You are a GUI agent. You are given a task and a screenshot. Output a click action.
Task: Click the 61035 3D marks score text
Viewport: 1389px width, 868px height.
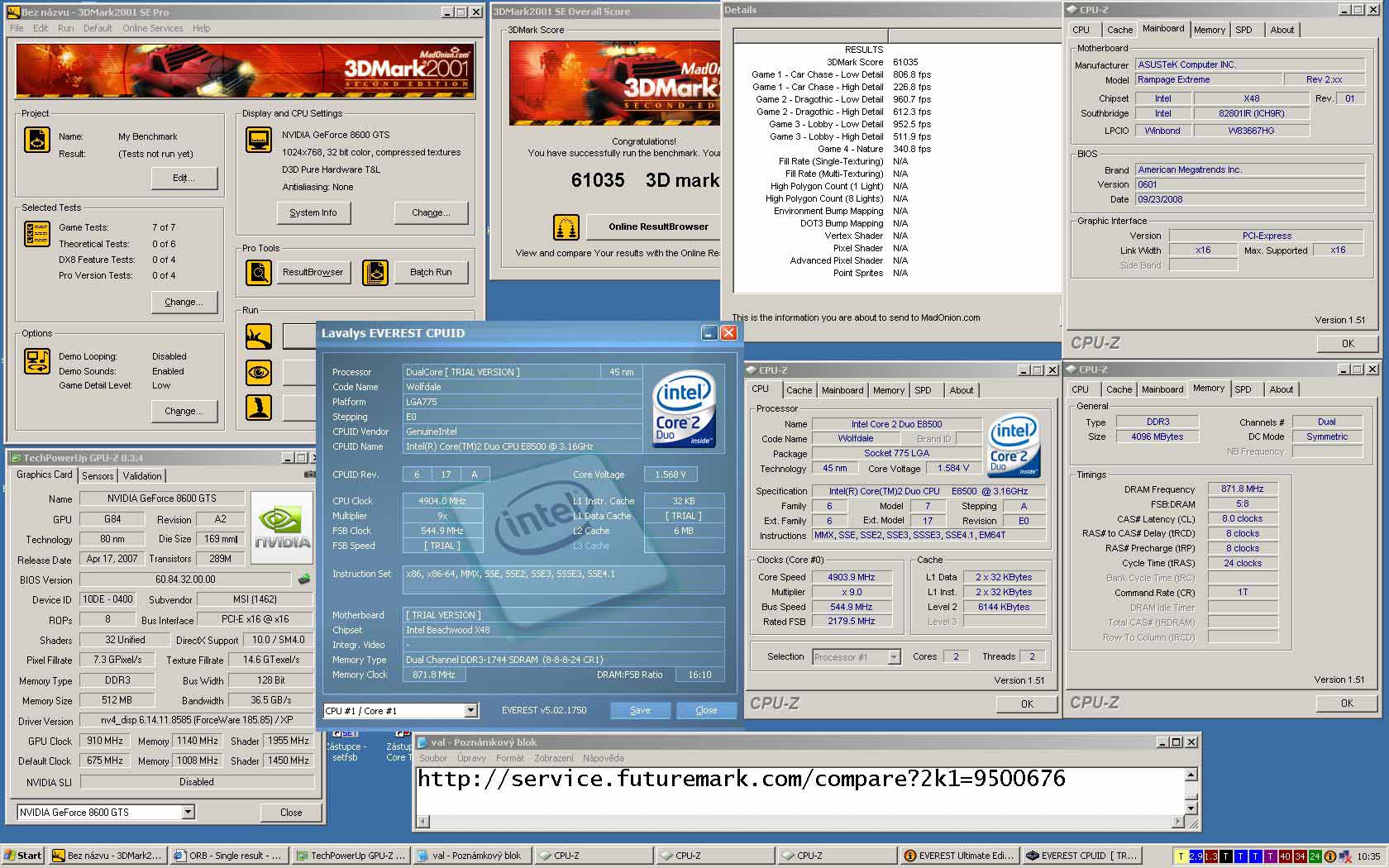(x=645, y=180)
